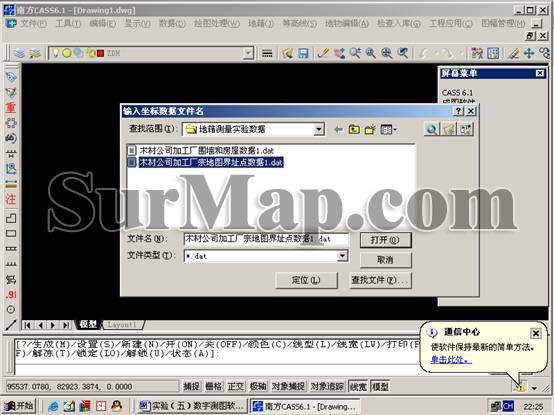Screen dimensions: 554x415
Task: Go back with dialog's left arrow icon
Action: tap(338, 130)
